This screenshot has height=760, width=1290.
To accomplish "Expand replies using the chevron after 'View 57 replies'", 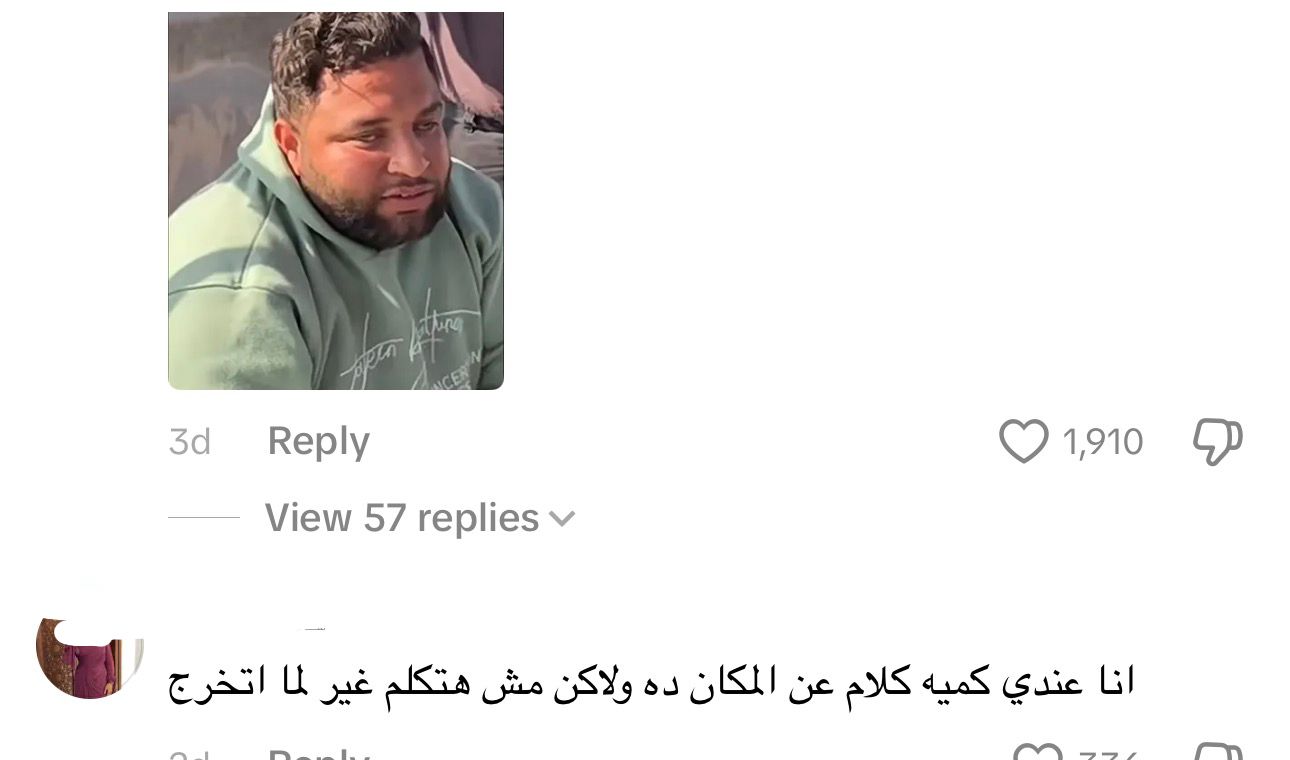I will pos(563,519).
